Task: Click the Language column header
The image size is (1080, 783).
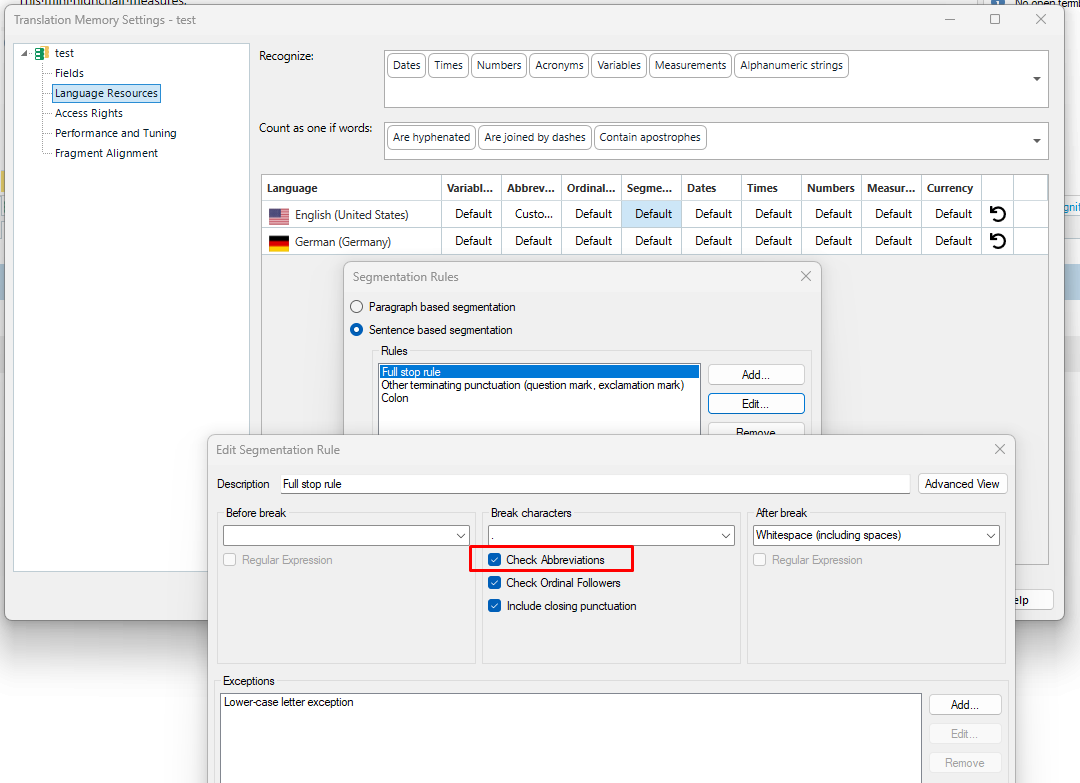Action: [x=351, y=188]
